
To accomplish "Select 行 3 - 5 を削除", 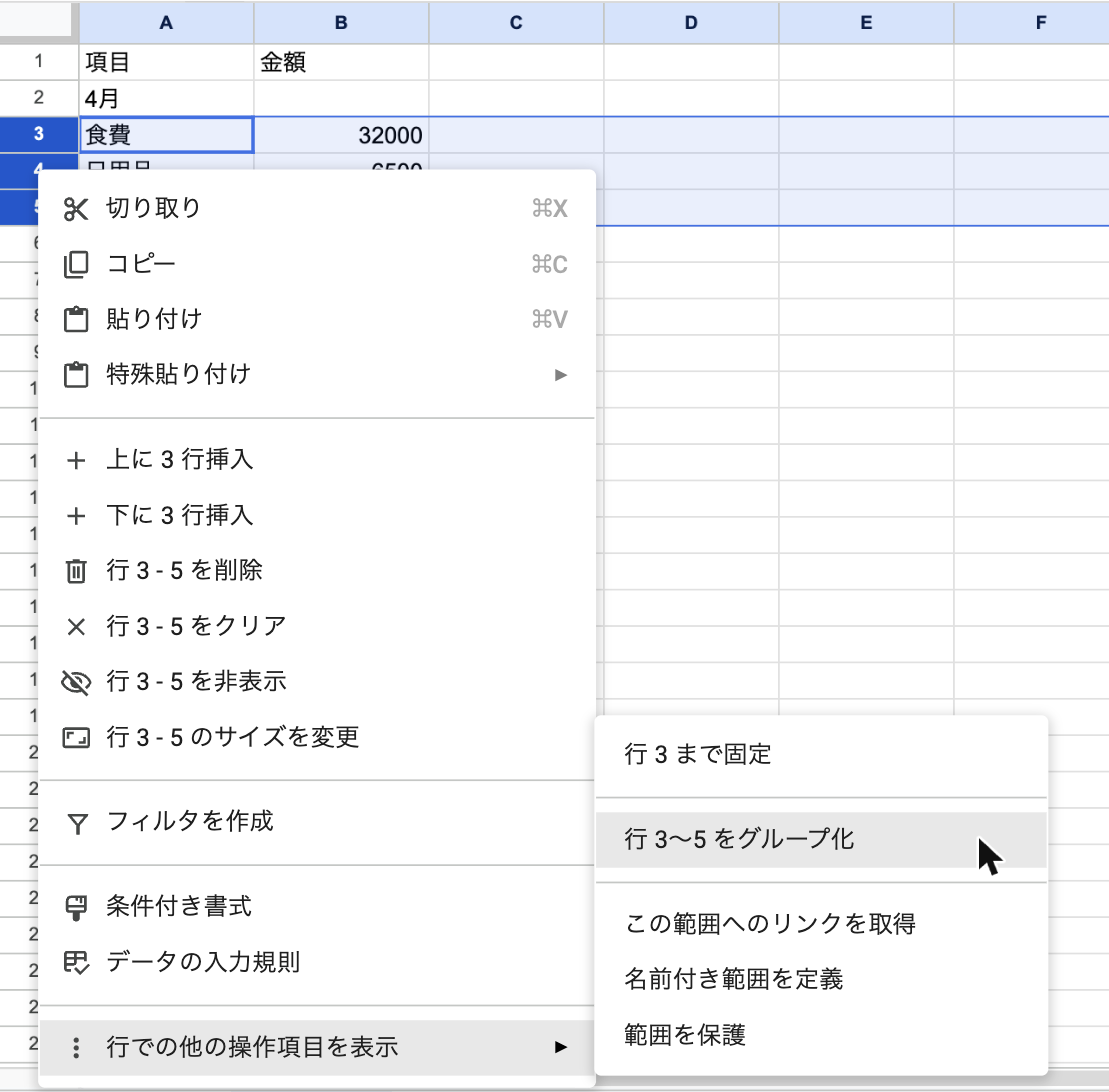I will pyautogui.click(x=317, y=571).
